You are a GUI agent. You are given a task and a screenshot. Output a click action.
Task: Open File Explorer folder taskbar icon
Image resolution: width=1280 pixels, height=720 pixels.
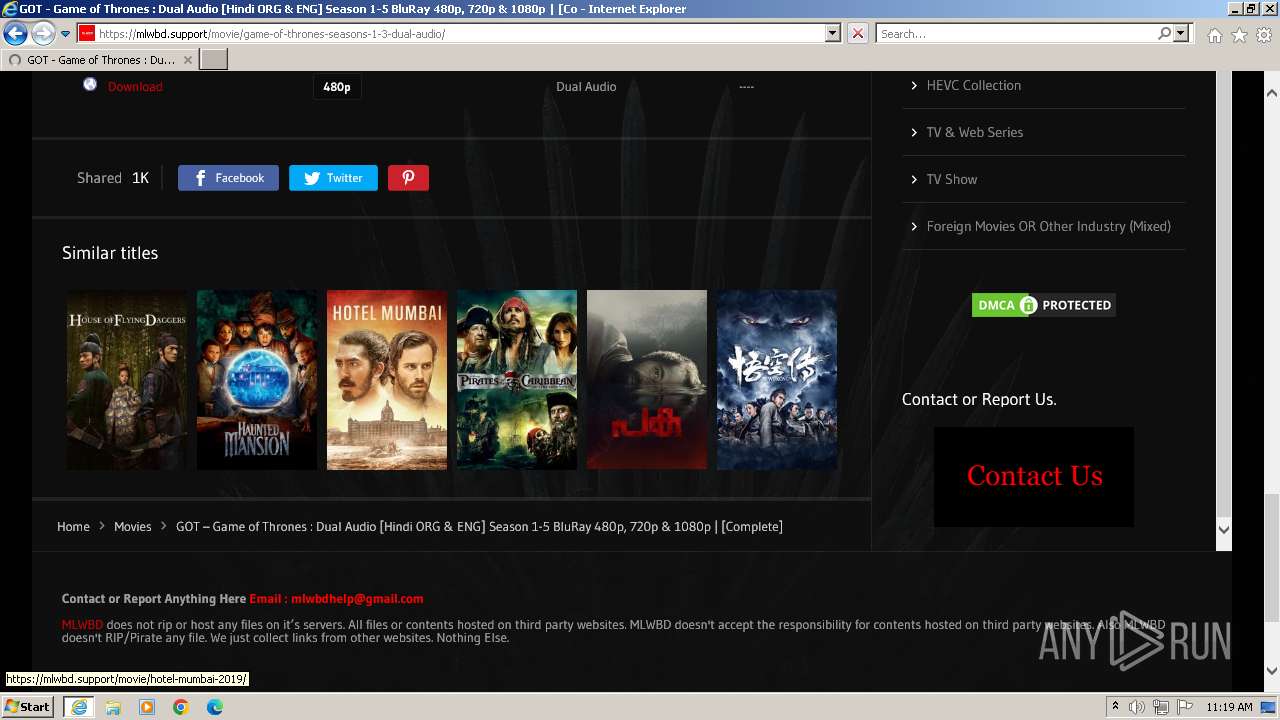tap(113, 707)
